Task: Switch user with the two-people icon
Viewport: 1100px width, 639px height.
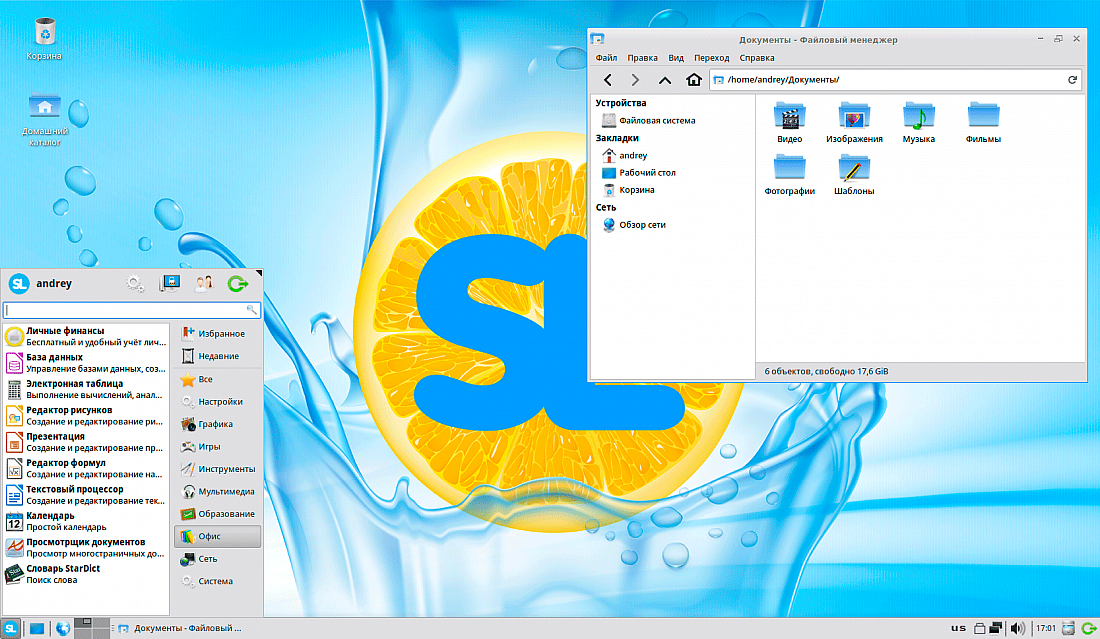Action: [204, 283]
